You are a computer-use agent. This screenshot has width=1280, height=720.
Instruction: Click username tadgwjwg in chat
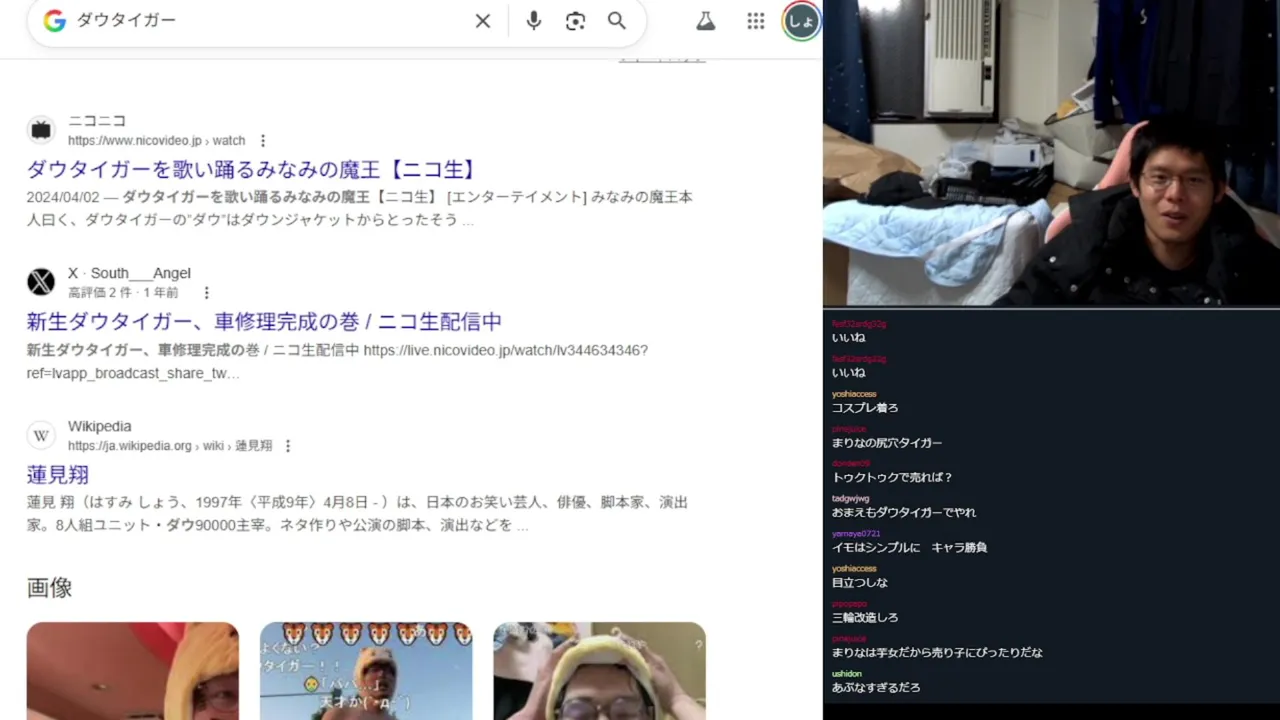coord(851,499)
